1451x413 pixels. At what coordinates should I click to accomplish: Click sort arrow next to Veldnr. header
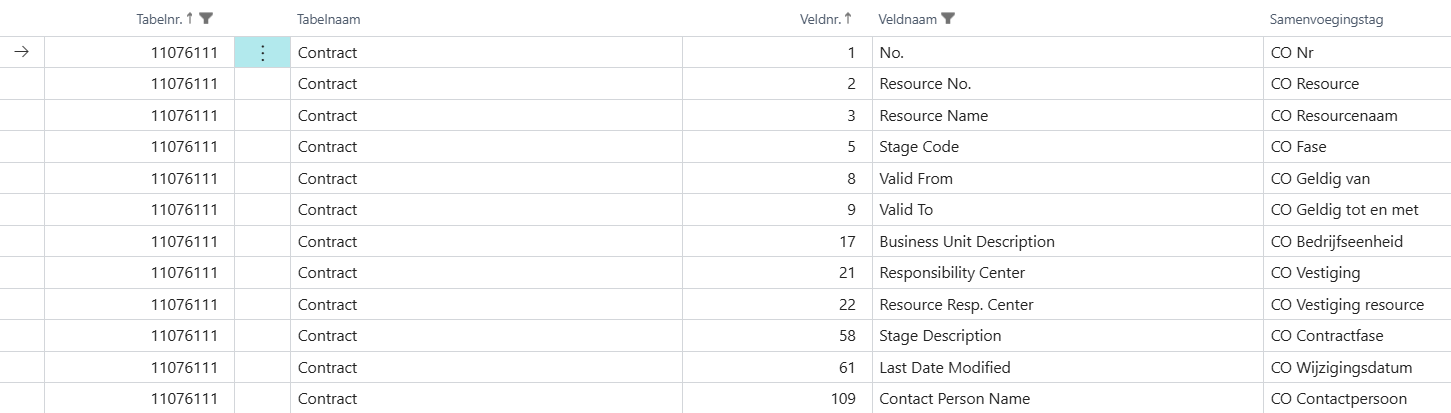(848, 18)
